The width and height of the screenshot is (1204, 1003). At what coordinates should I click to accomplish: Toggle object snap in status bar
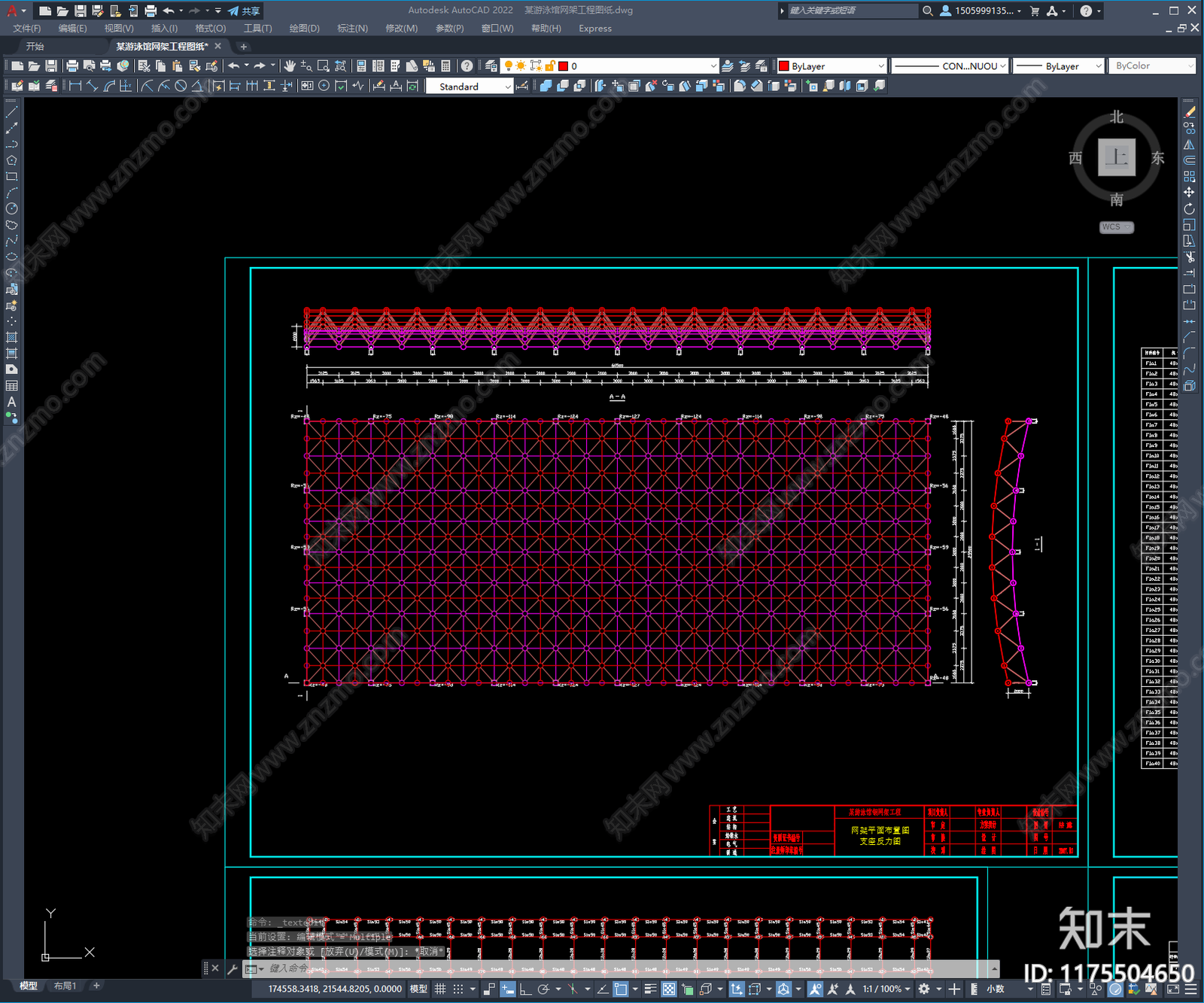[621, 989]
